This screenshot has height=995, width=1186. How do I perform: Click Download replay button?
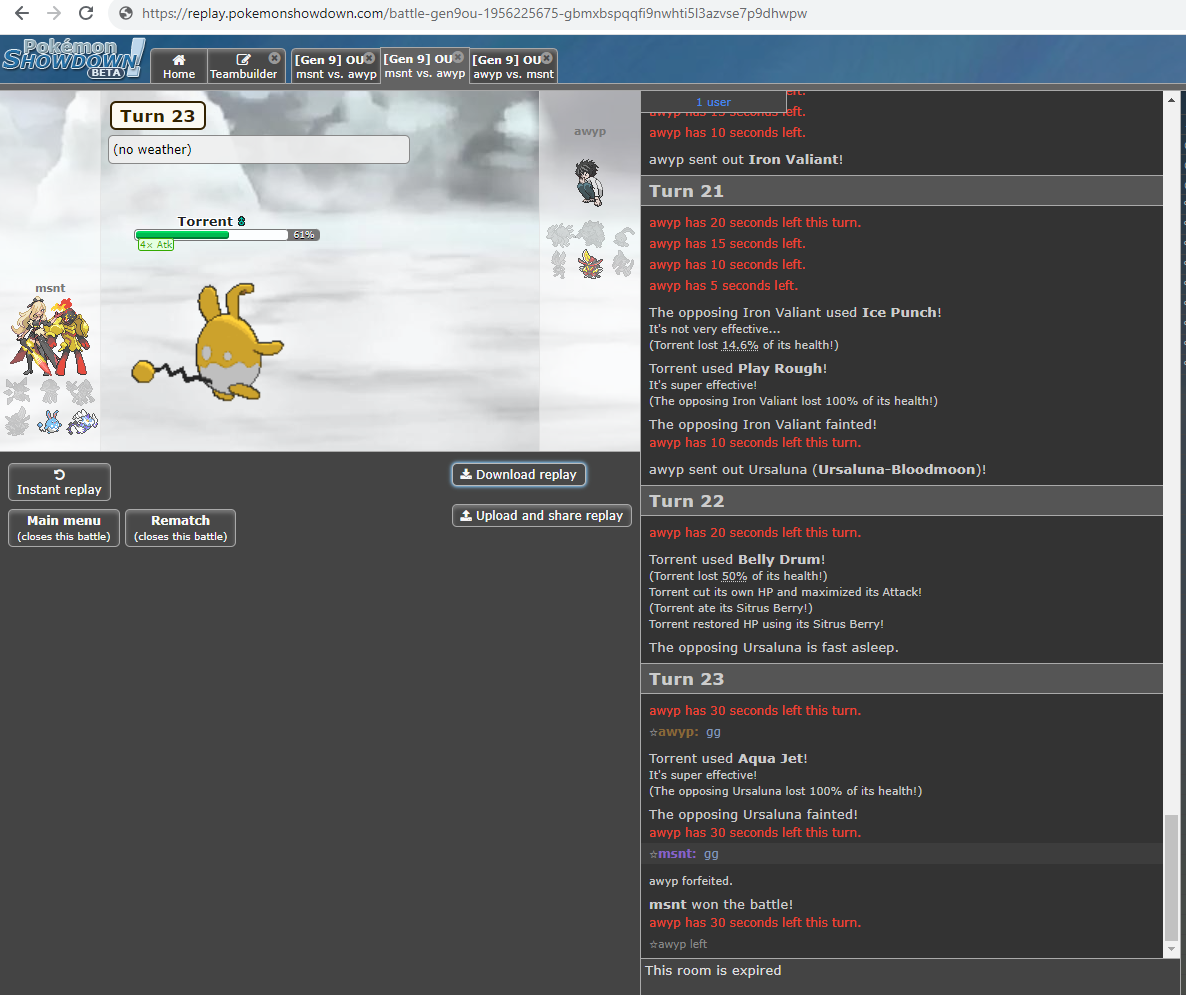click(x=519, y=474)
